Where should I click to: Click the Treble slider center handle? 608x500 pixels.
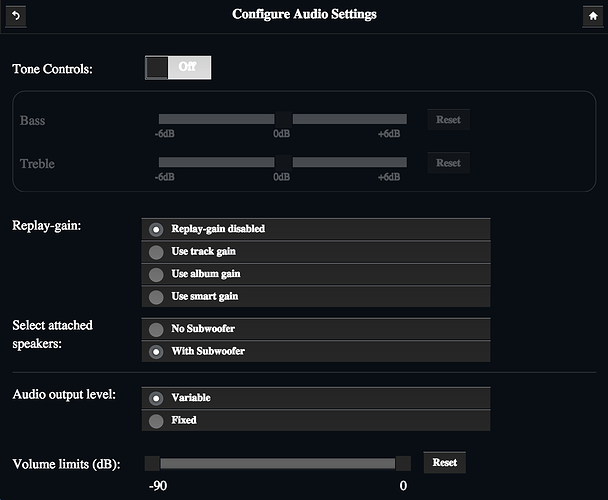[x=283, y=162]
